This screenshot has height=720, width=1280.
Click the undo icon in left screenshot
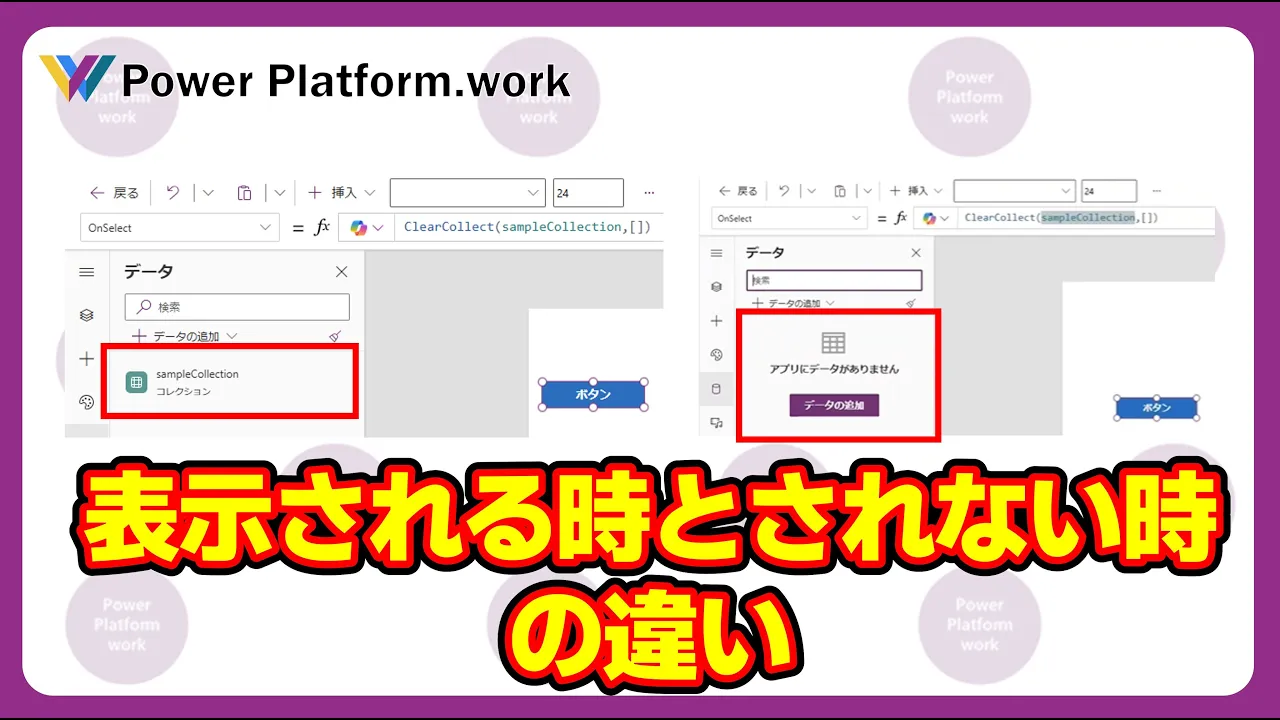pos(173,193)
